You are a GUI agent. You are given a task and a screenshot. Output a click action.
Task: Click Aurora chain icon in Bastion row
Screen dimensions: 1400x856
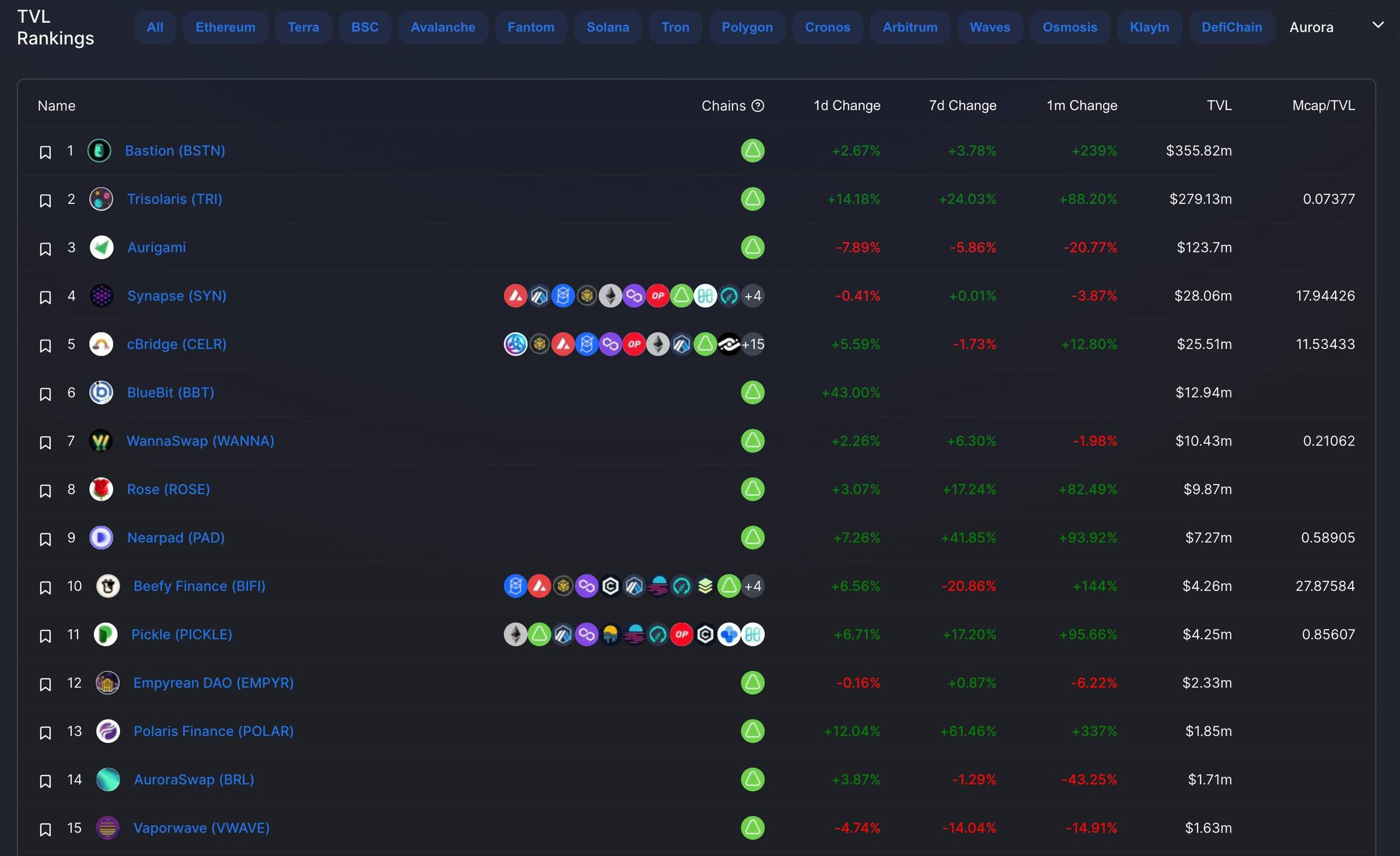point(752,150)
